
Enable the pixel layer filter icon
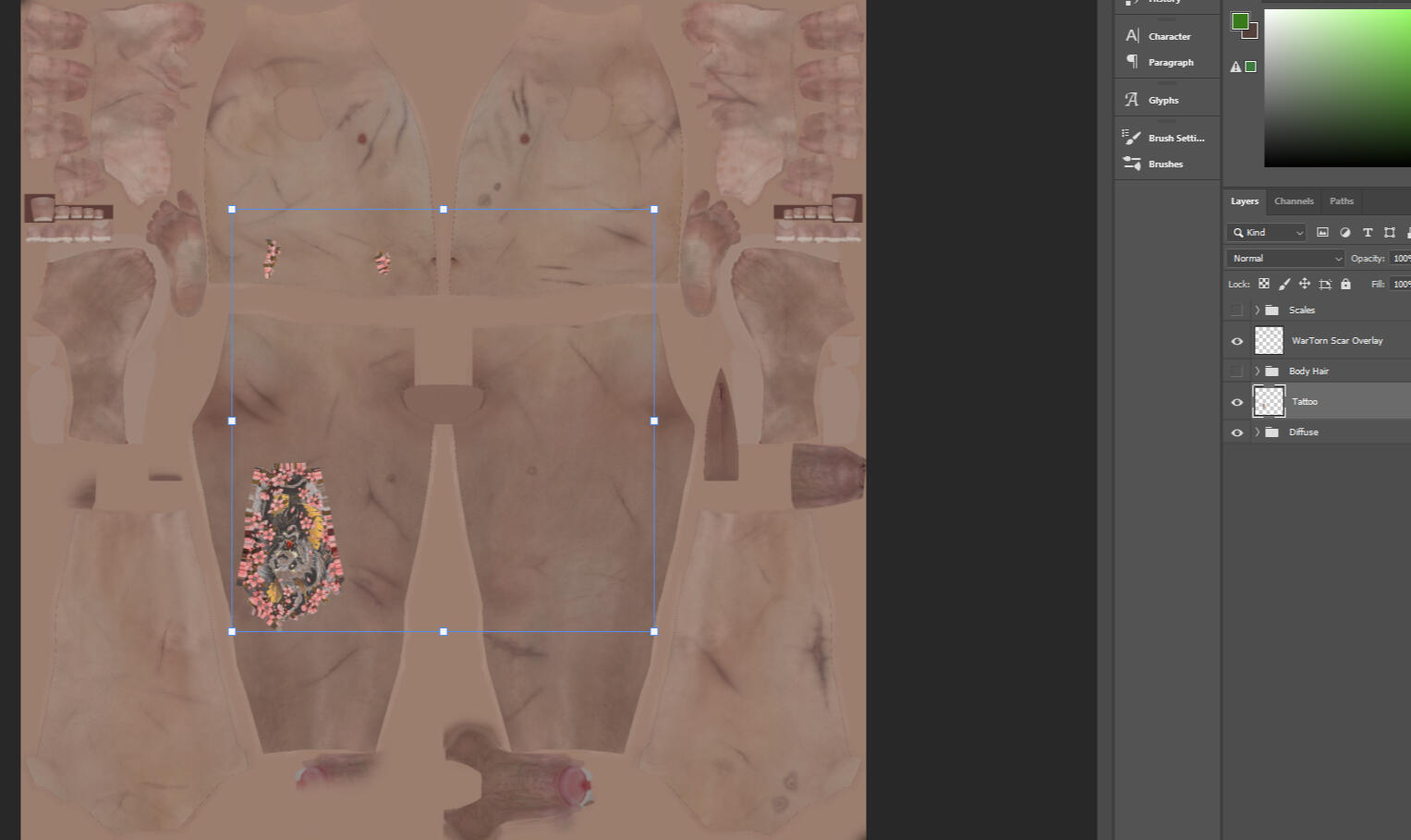[x=1321, y=232]
